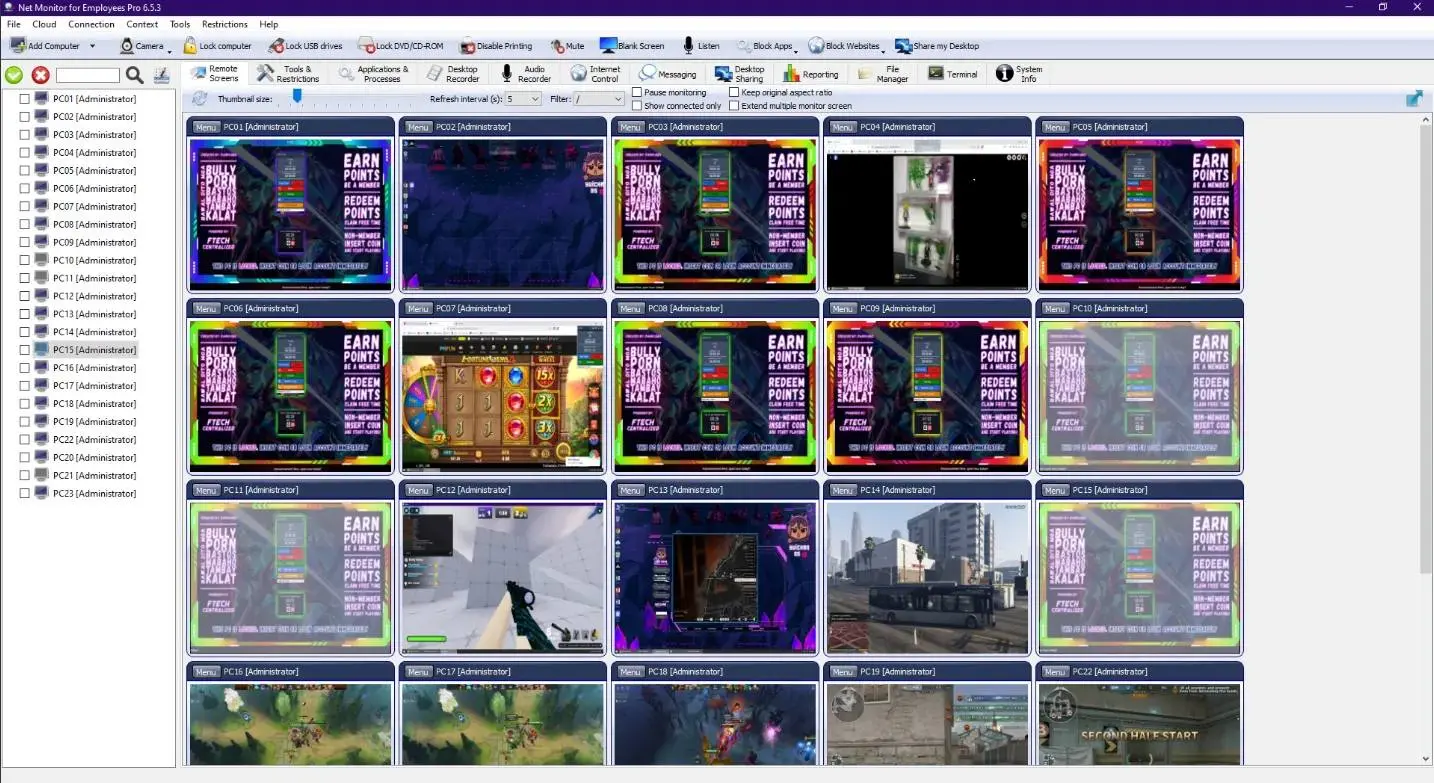Open the Desktop Sharing tab

pos(740,74)
